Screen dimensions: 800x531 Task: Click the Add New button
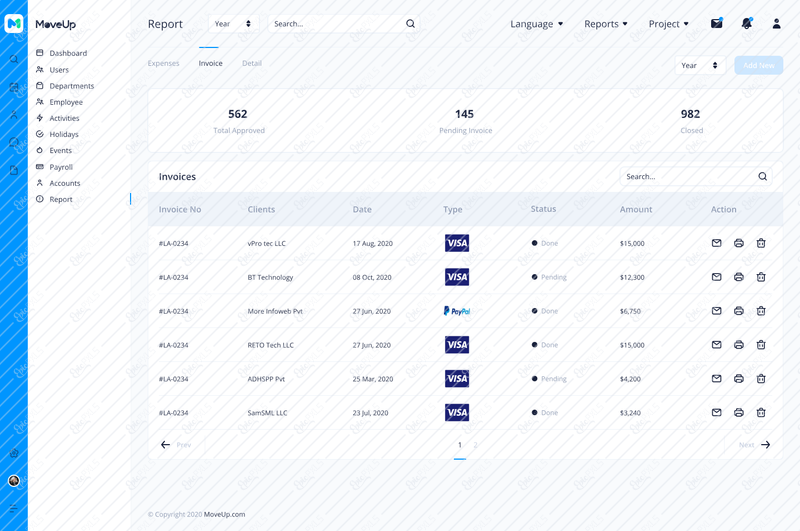click(x=759, y=65)
